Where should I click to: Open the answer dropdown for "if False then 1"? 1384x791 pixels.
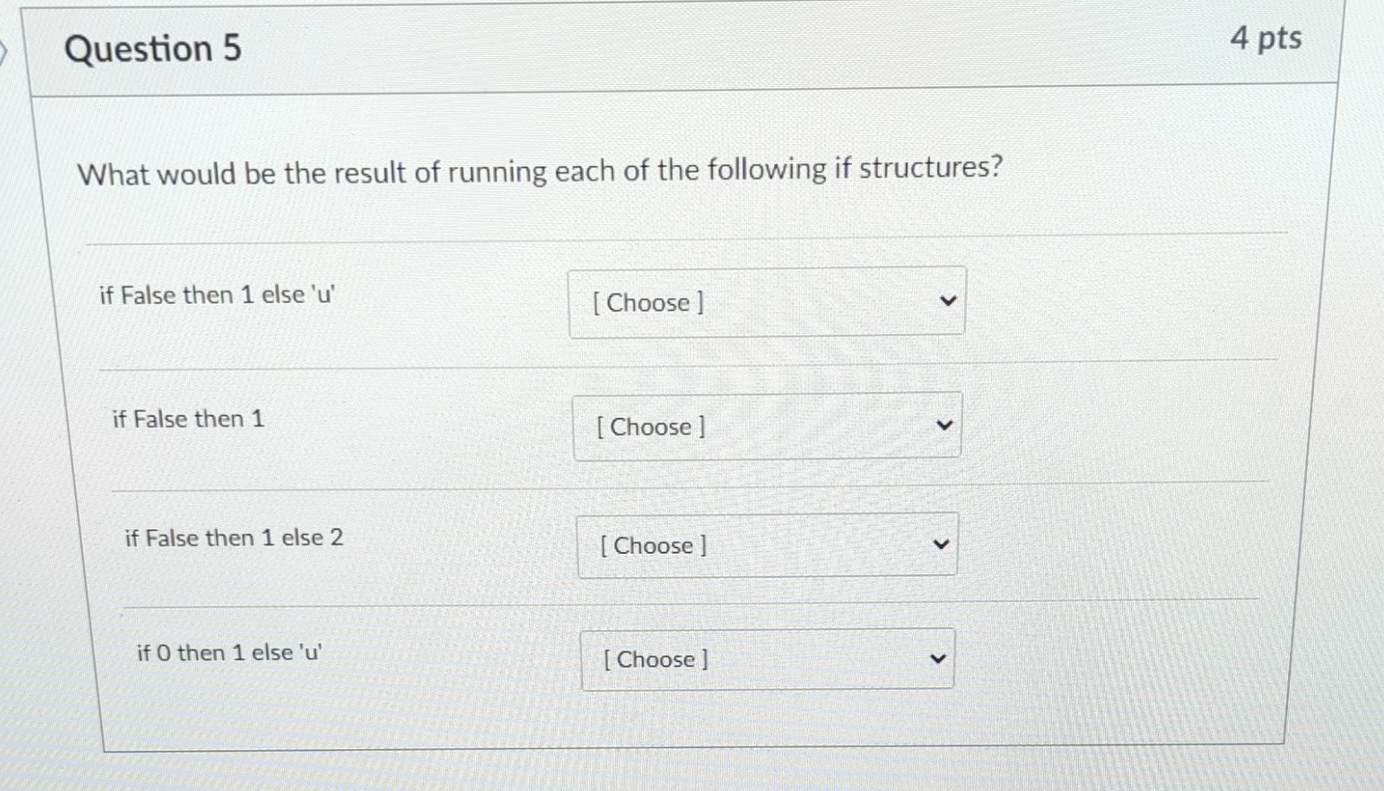pos(766,426)
